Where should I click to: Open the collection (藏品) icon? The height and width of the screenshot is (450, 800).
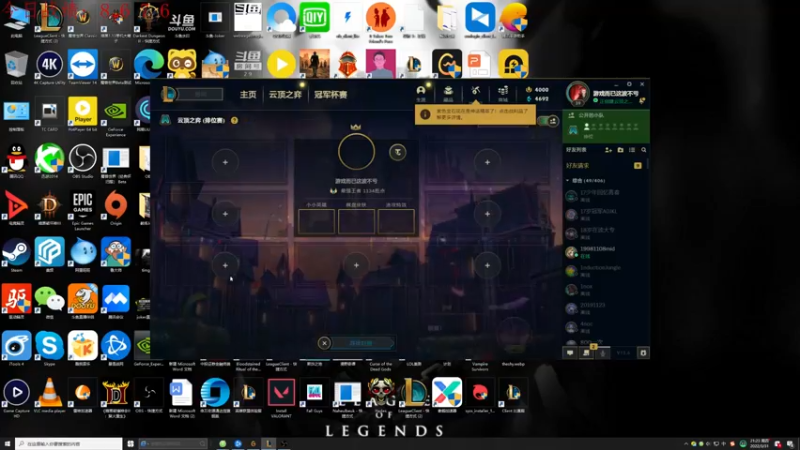(448, 93)
